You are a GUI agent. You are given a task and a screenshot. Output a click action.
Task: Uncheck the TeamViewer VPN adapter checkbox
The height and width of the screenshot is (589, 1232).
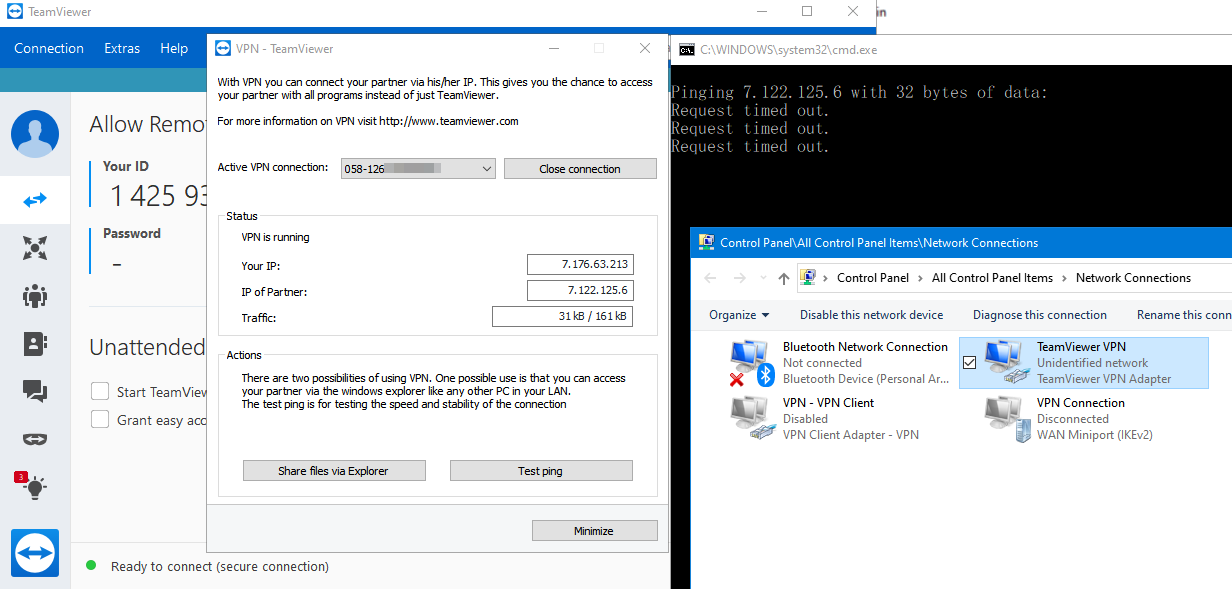point(969,362)
